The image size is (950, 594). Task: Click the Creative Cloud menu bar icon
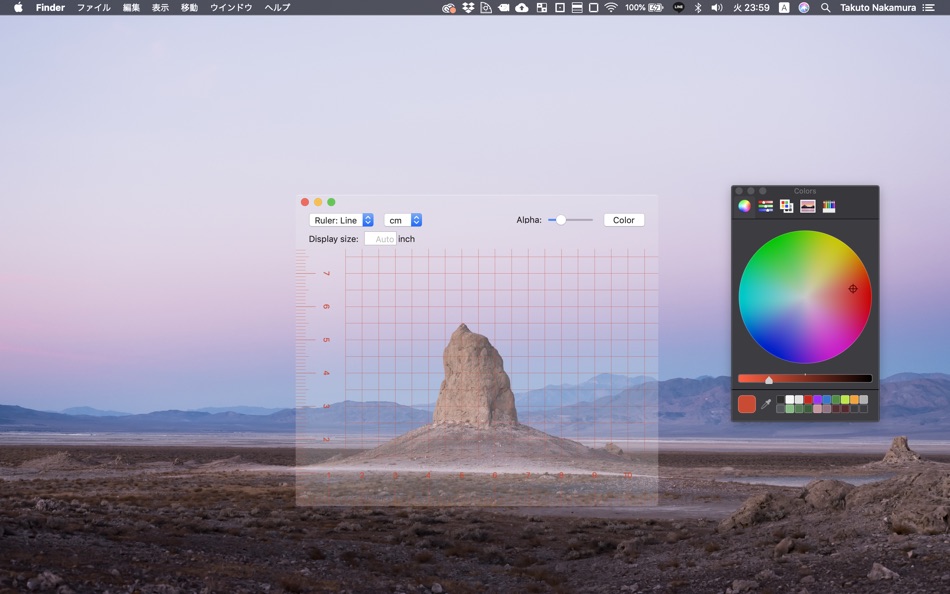point(448,8)
